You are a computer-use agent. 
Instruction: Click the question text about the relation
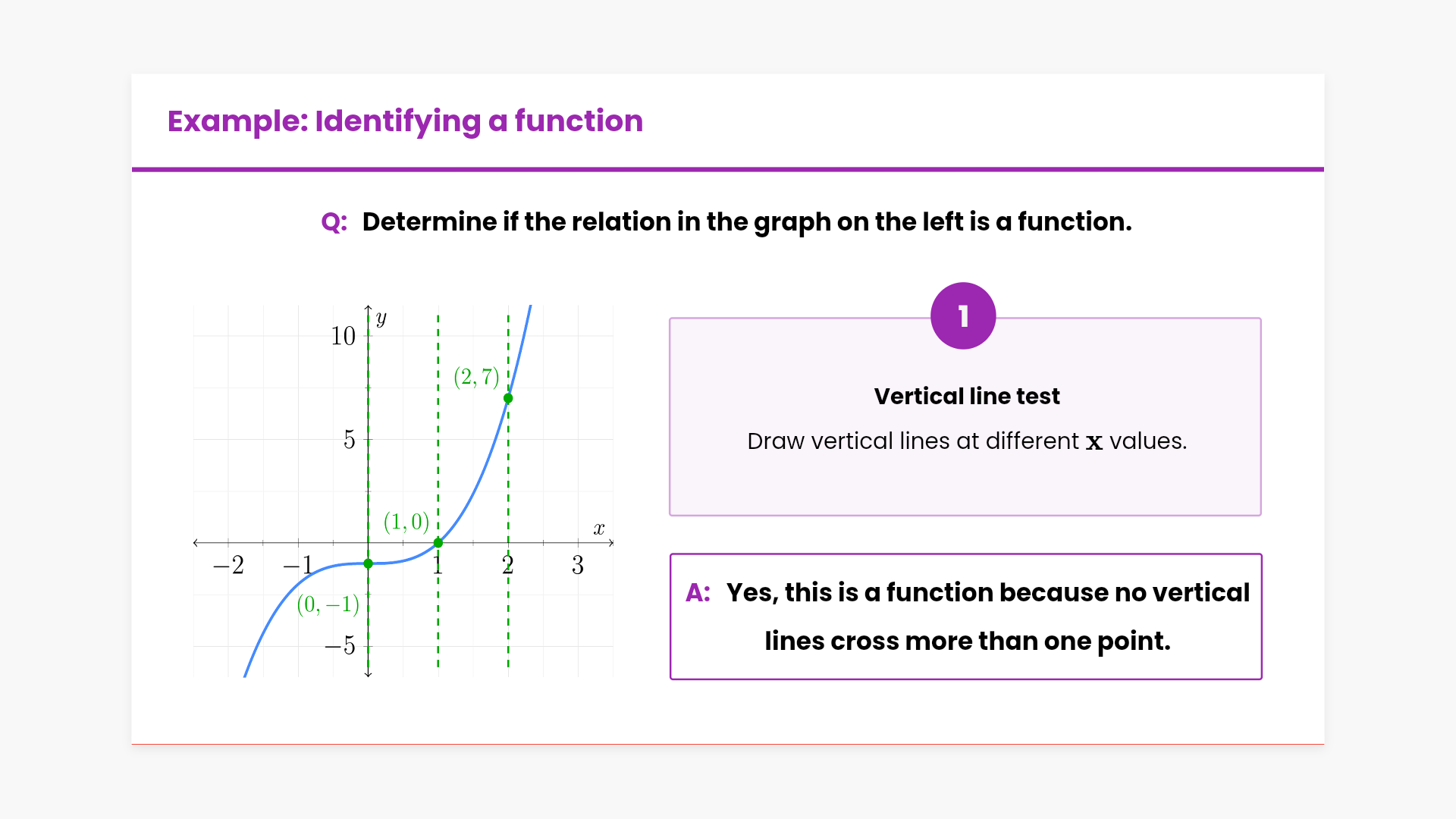tap(746, 222)
